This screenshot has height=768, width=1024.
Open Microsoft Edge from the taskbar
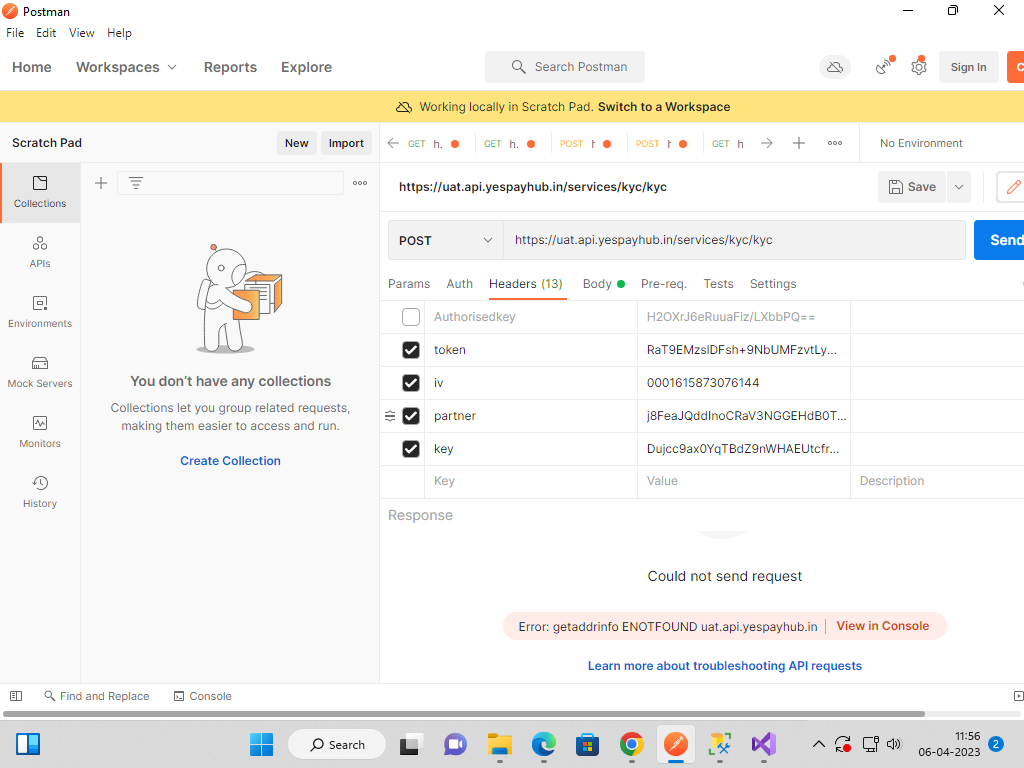(543, 744)
